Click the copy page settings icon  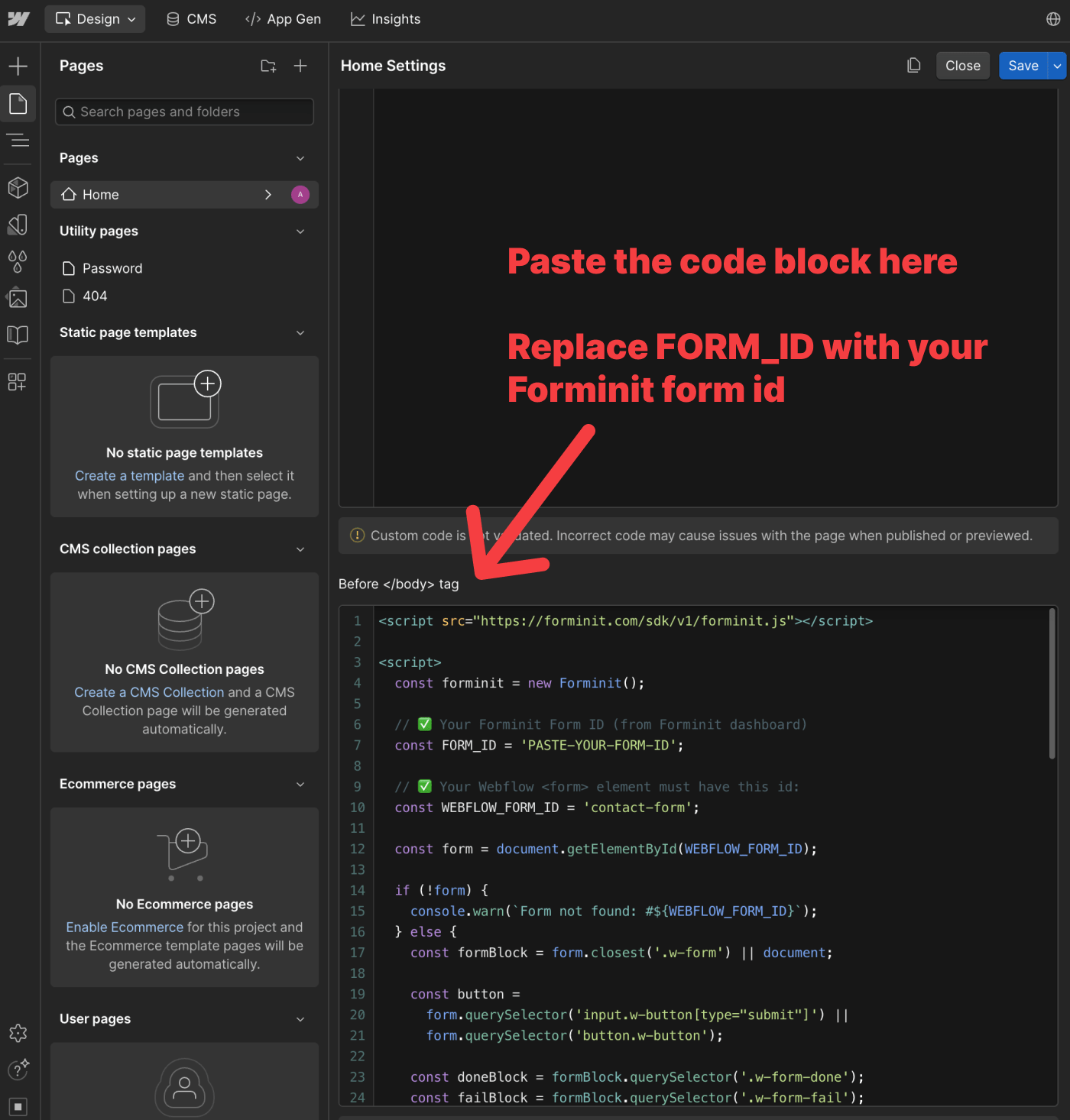(x=914, y=66)
